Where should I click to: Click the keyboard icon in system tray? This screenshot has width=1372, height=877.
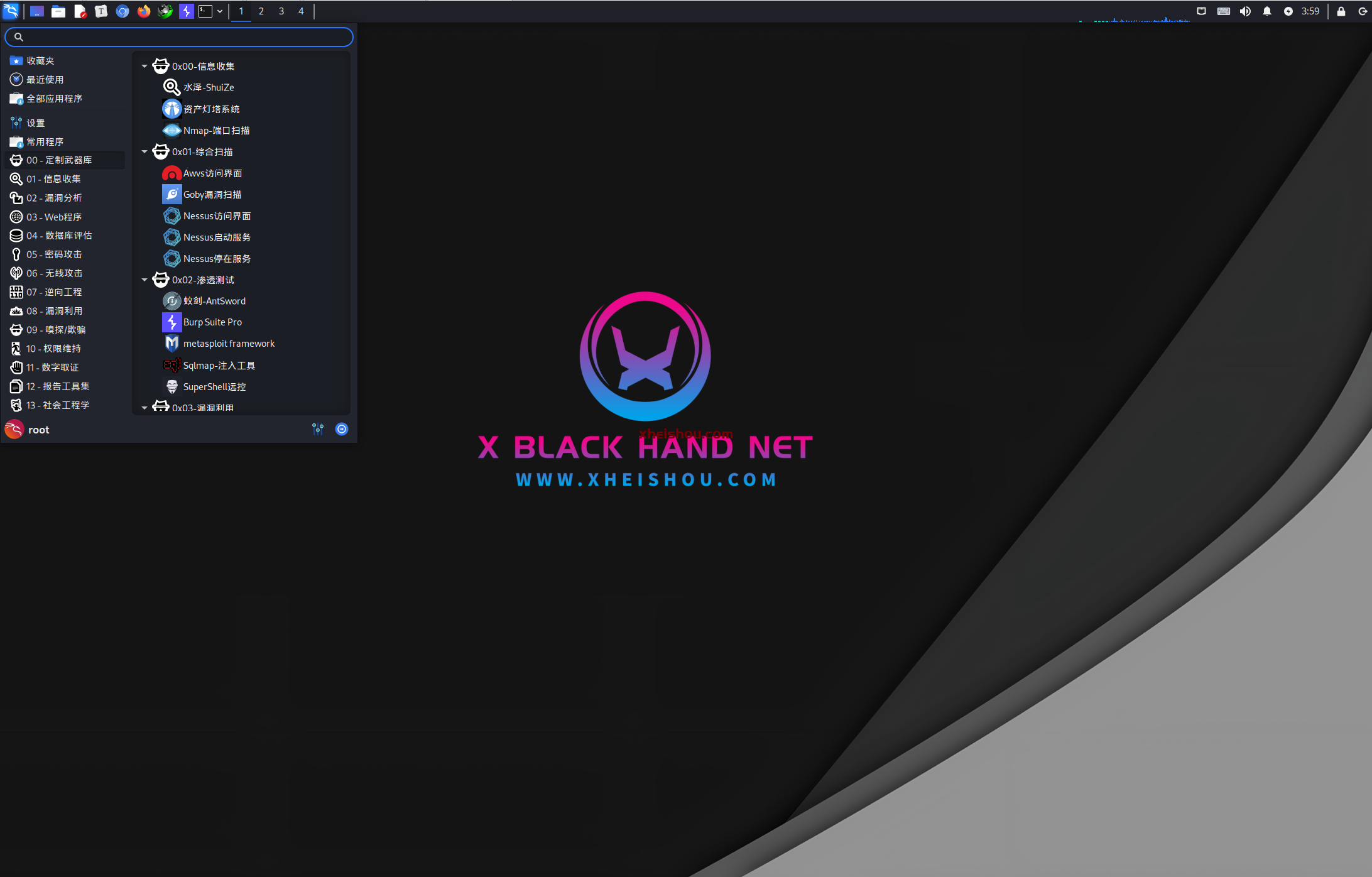[x=1224, y=11]
